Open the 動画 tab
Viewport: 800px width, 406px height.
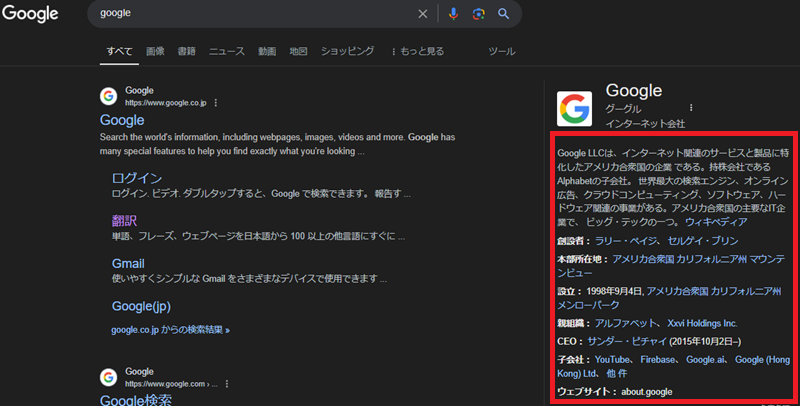pos(267,51)
